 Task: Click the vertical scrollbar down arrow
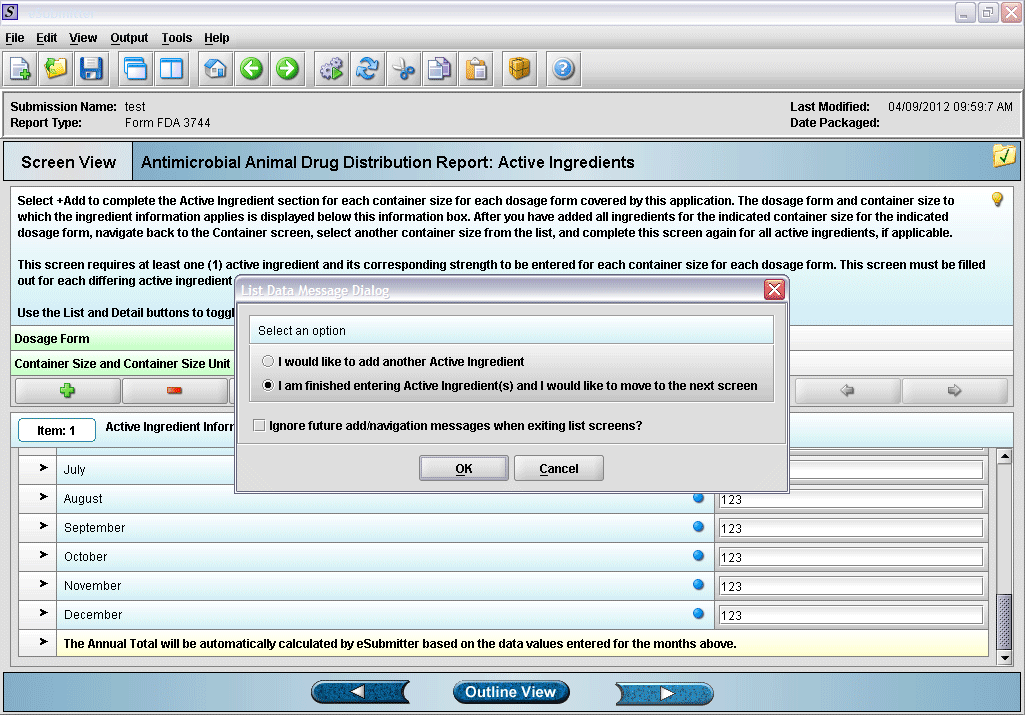pos(1006,658)
